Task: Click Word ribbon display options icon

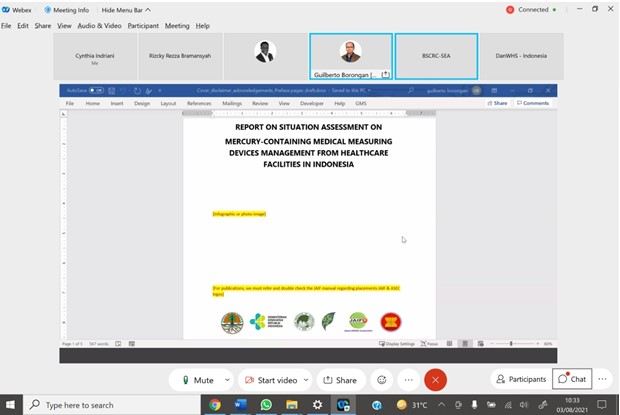Action: click(x=494, y=91)
